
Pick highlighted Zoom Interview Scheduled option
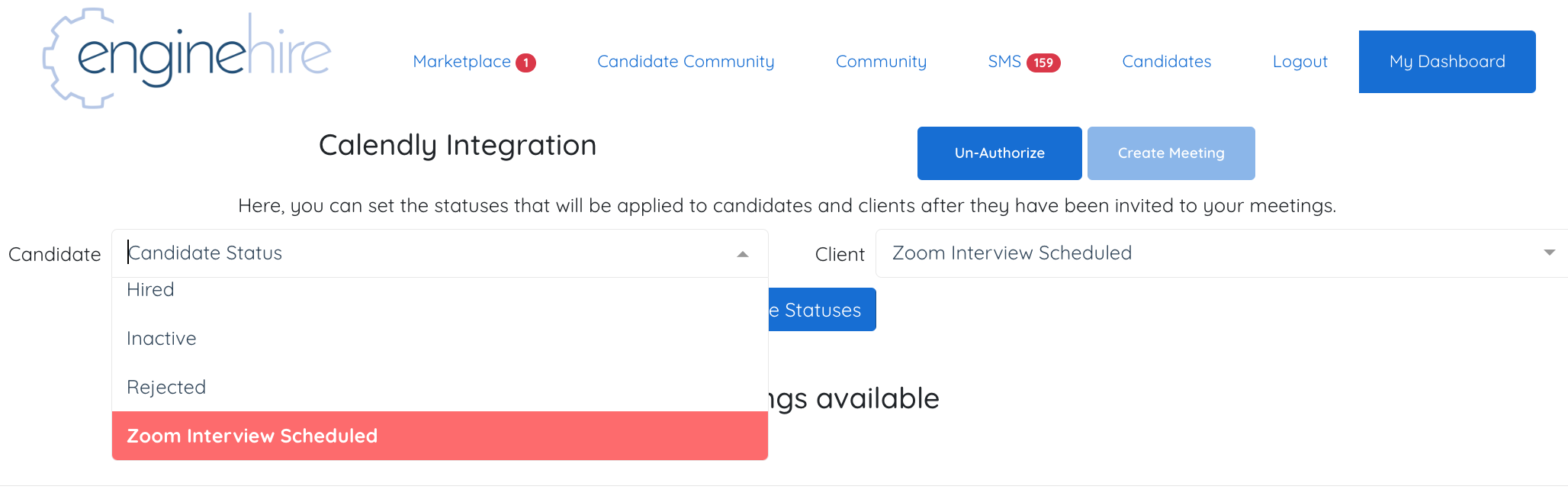click(x=440, y=436)
